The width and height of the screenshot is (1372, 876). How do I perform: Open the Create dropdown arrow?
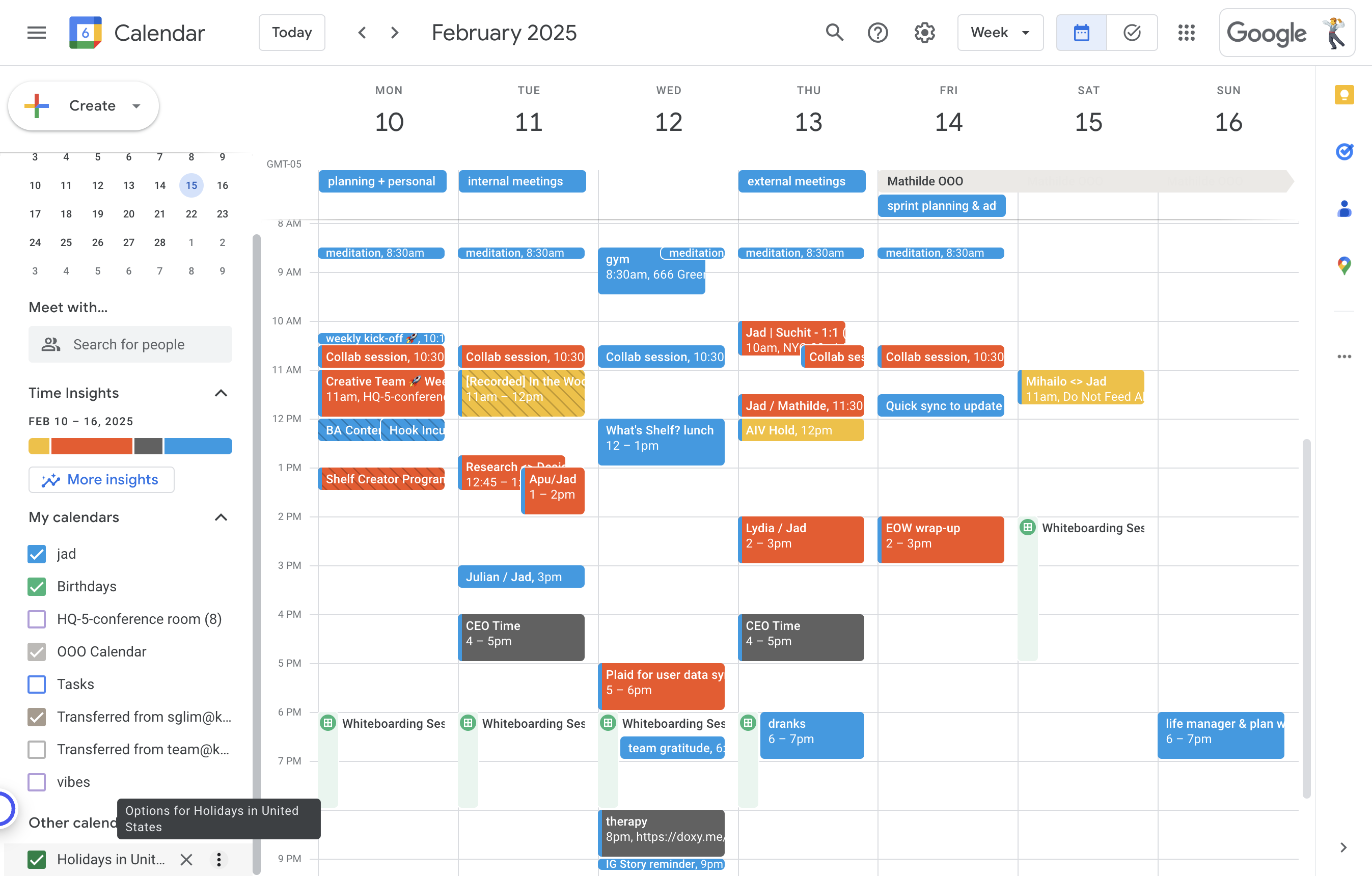[136, 105]
